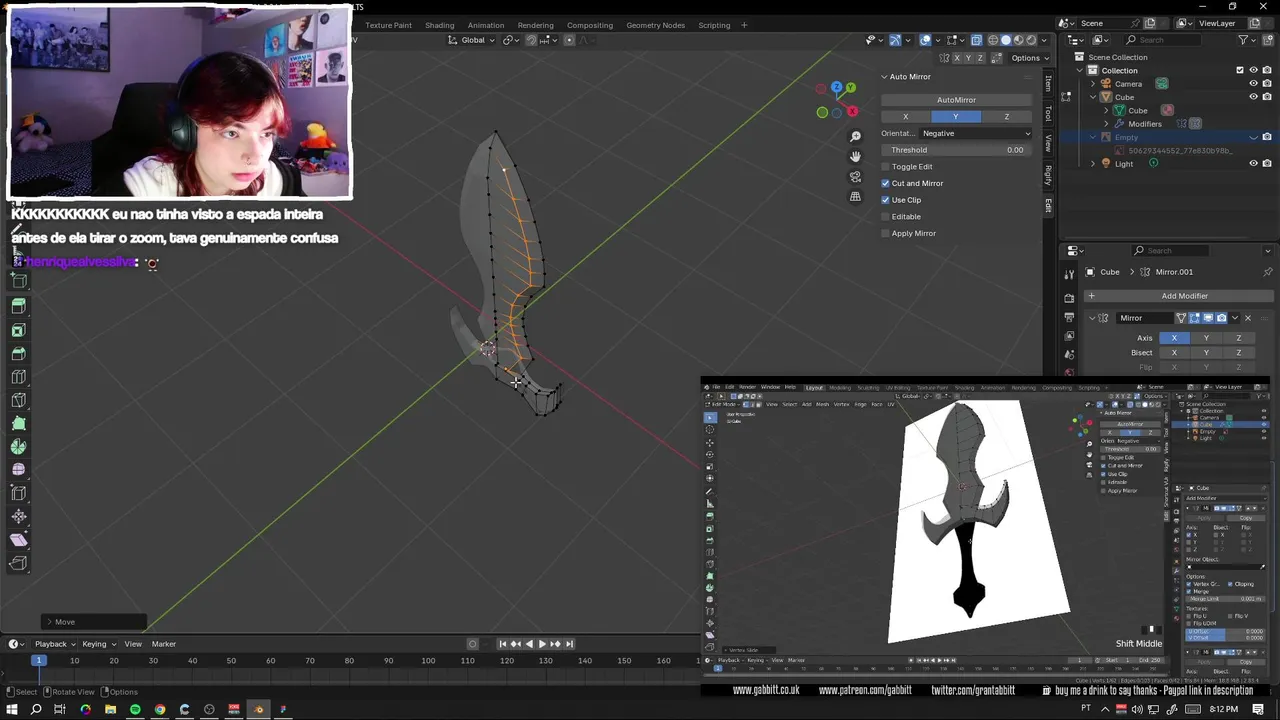The height and width of the screenshot is (720, 1280).
Task: Select the Knife tool
Action: pos(18,400)
